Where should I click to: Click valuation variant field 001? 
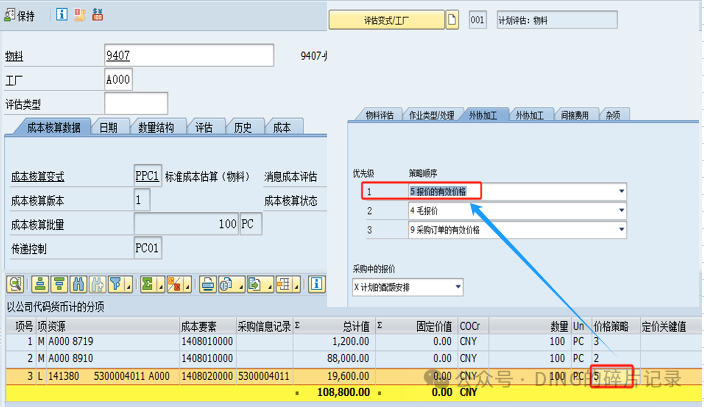pos(478,20)
